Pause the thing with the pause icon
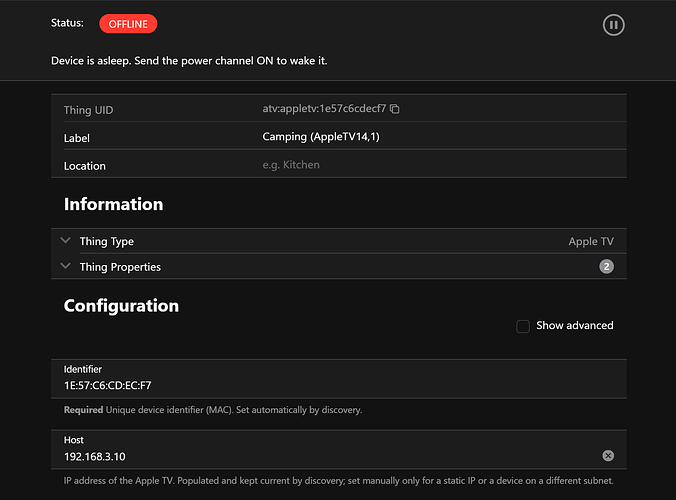676x500 pixels. tap(613, 25)
